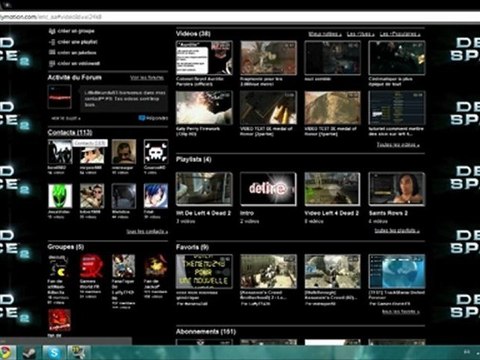480x360 pixels.
Task: Open the 'Saints Rows 2' playlist thumbnail
Action: [x=397, y=189]
